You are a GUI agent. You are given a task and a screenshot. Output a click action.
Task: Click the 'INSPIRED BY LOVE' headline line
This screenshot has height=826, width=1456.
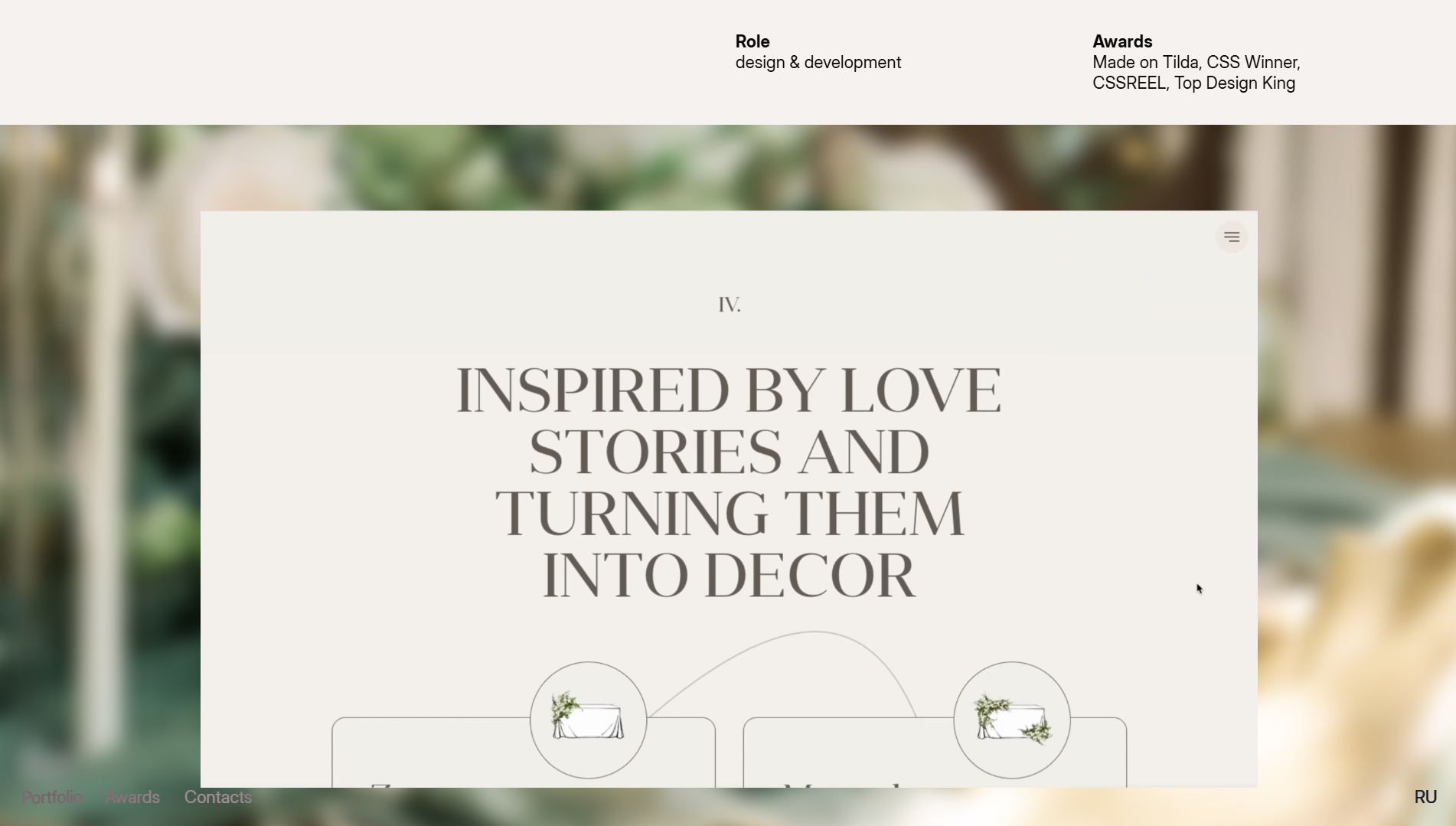729,390
